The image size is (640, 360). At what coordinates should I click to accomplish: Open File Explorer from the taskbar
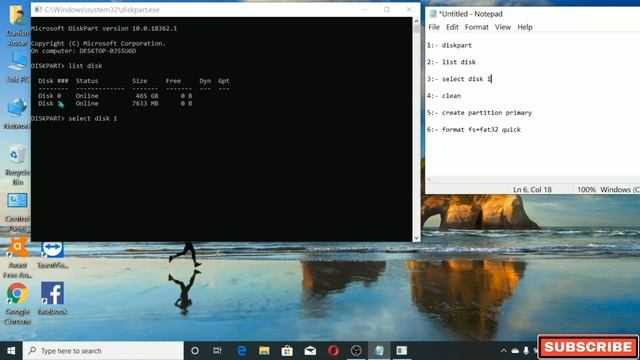point(264,351)
